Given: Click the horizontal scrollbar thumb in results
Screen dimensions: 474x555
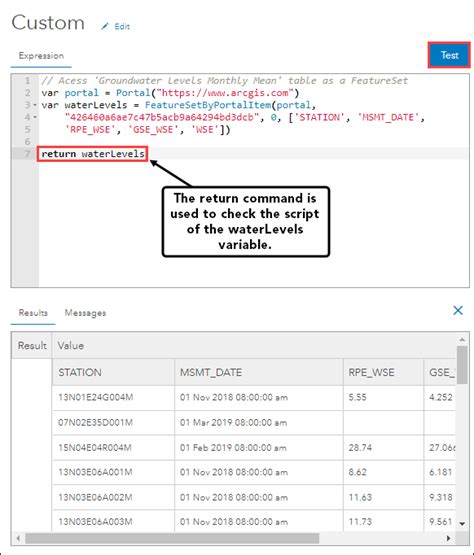Looking at the screenshot, I should point(172,538).
